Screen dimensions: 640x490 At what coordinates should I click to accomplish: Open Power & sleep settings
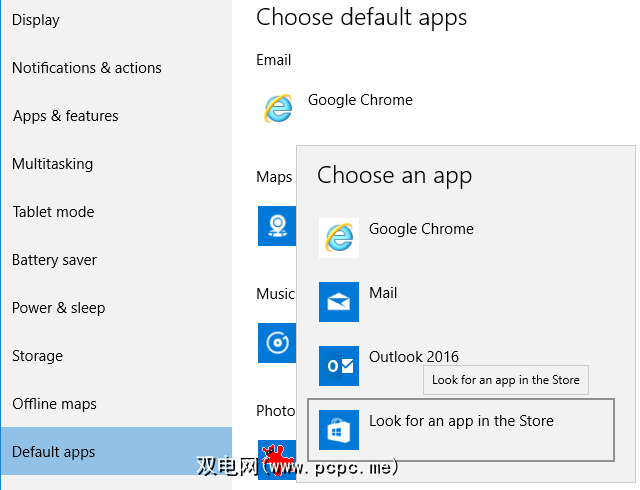click(59, 308)
